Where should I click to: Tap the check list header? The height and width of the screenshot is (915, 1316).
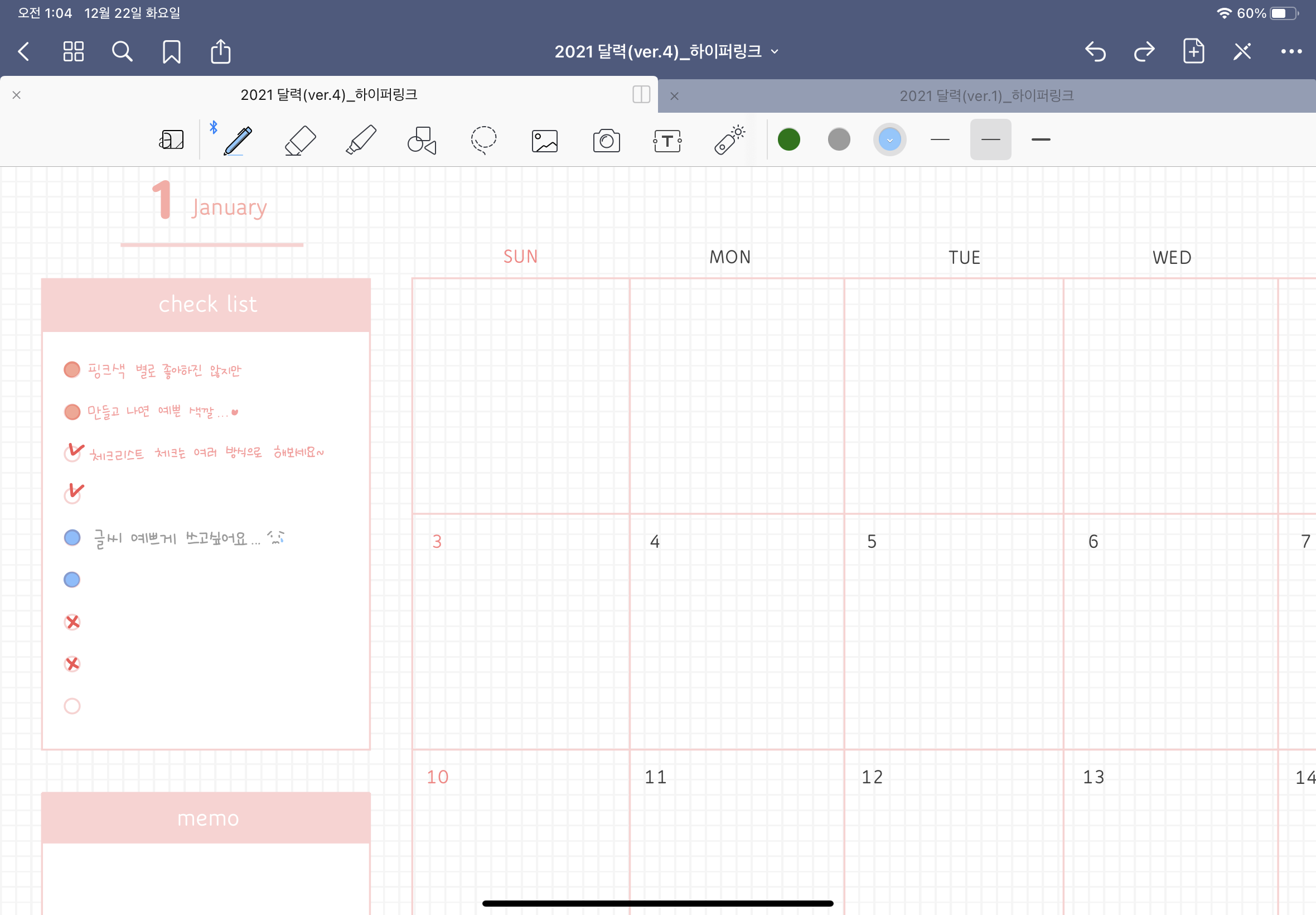click(x=206, y=305)
